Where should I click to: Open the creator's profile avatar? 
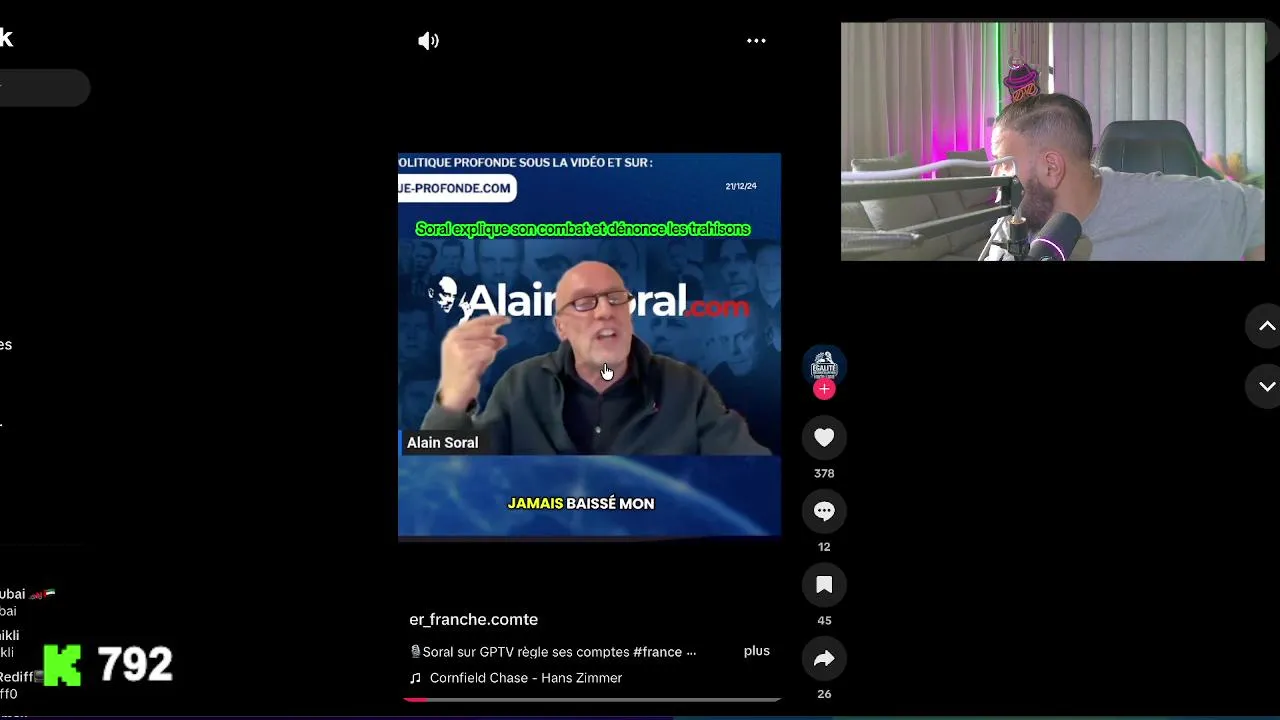tap(824, 366)
